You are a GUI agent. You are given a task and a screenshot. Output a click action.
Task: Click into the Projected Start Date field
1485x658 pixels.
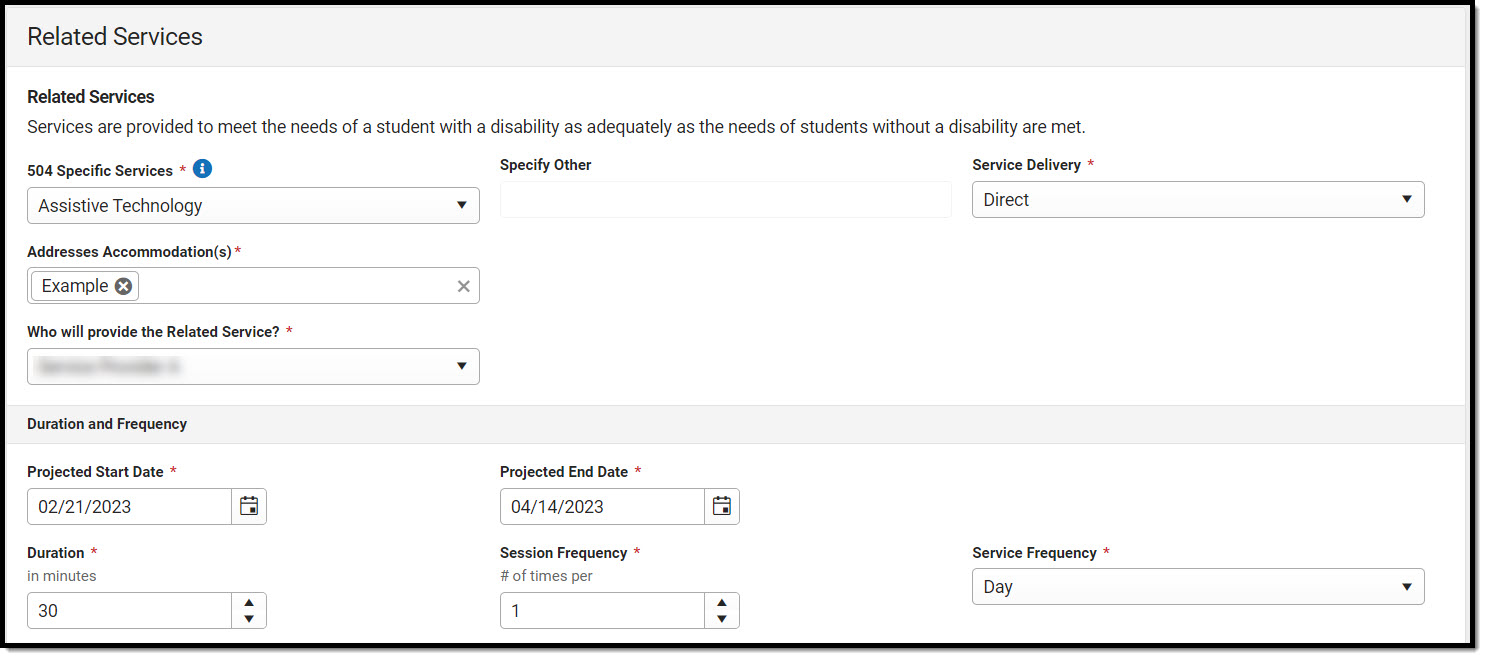point(130,507)
